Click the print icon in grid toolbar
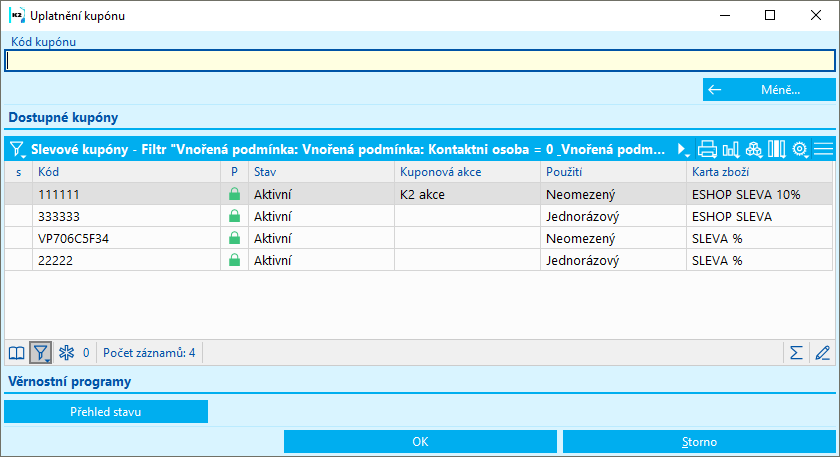840x457 pixels. click(x=707, y=149)
